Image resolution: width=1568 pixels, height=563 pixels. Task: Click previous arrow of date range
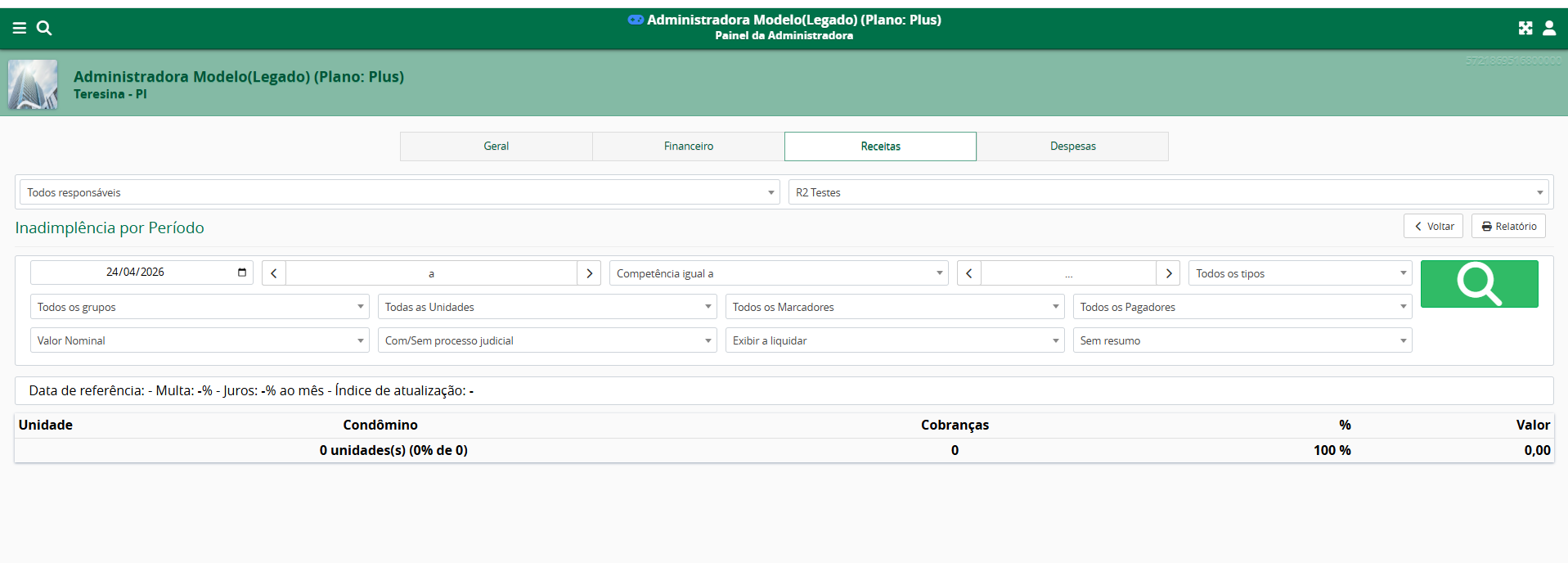click(274, 273)
